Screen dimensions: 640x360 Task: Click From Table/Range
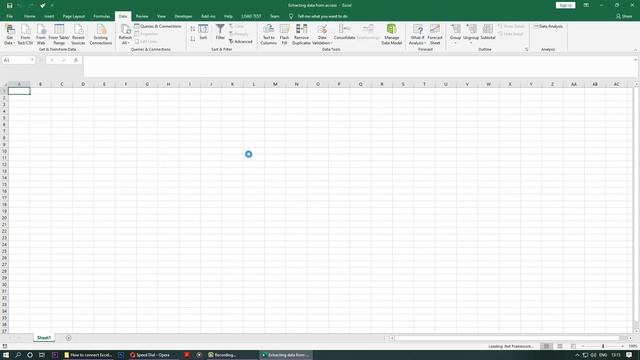(59, 34)
